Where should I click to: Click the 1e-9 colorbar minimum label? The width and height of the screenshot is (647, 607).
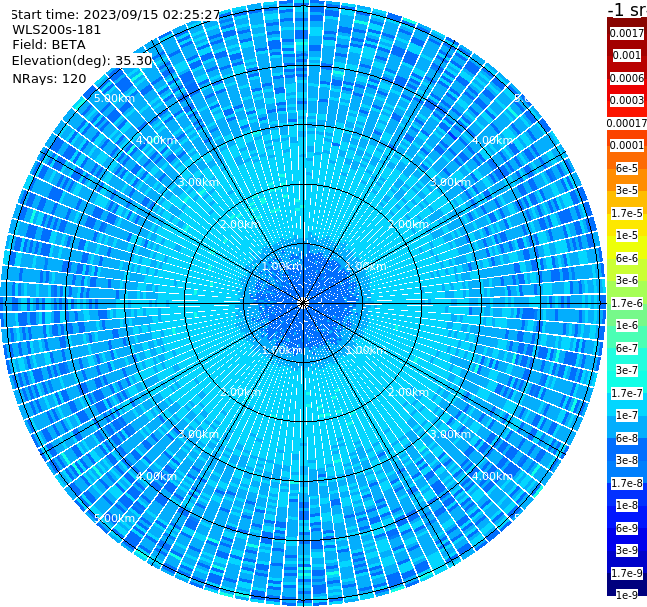click(x=627, y=595)
